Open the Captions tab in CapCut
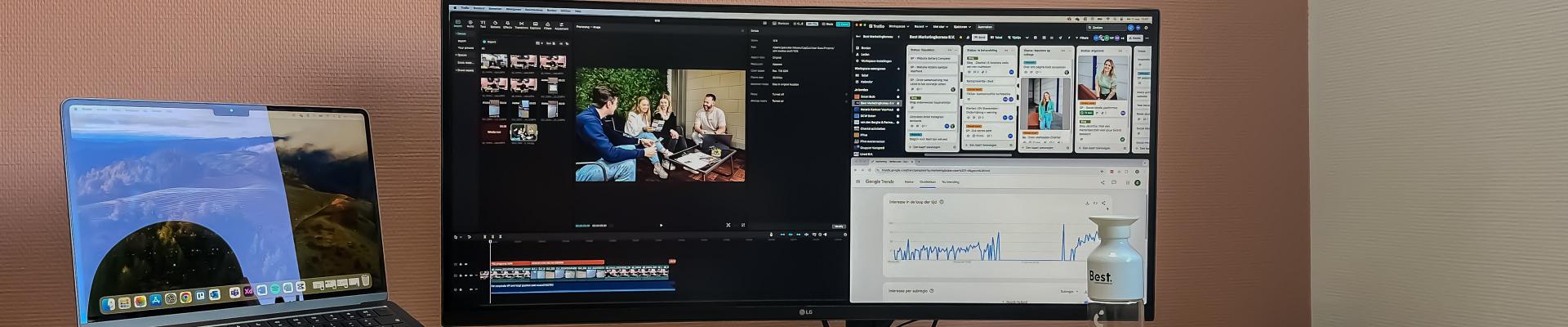 click(x=535, y=25)
